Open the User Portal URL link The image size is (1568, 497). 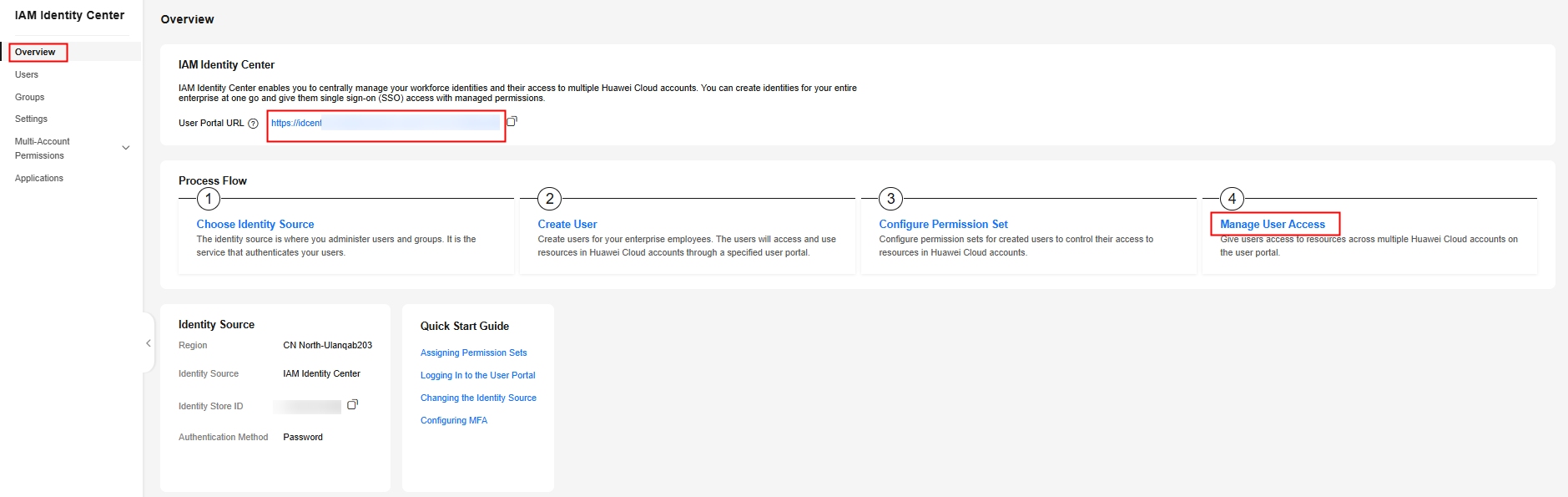pos(386,123)
